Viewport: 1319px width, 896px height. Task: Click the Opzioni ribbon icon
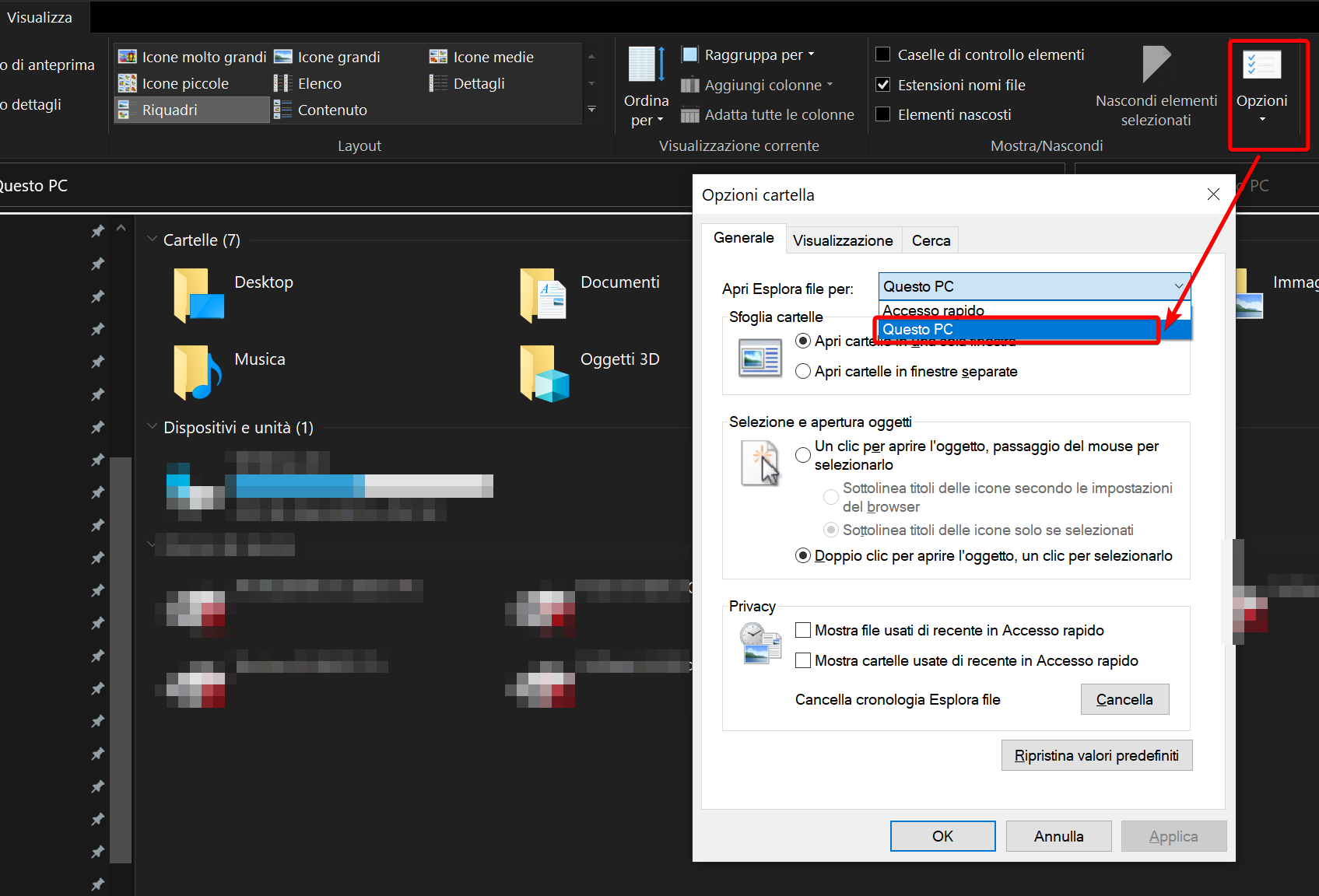1261,65
